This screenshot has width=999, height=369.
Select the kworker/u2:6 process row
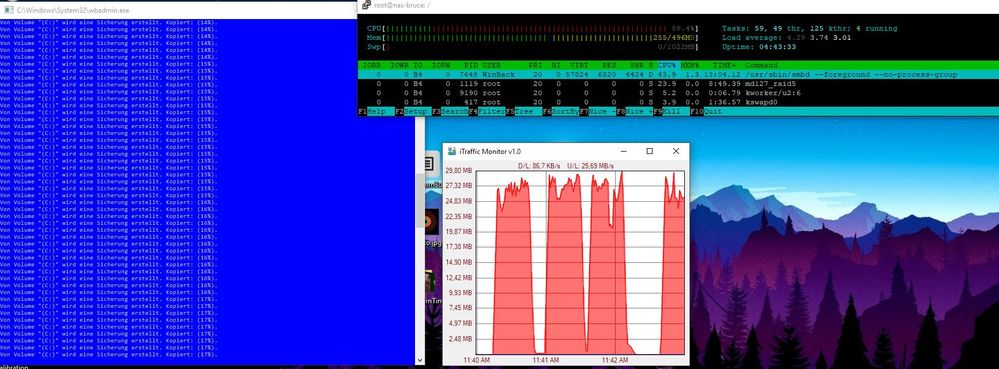[x=679, y=93]
